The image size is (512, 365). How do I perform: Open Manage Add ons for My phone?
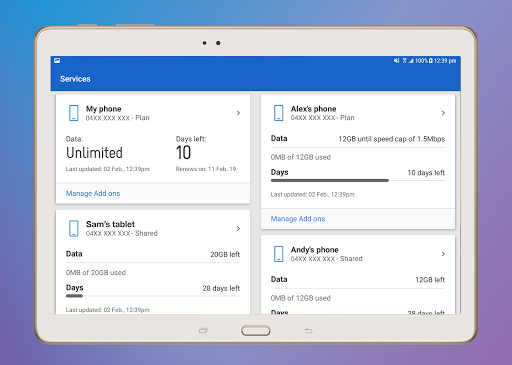pos(93,193)
